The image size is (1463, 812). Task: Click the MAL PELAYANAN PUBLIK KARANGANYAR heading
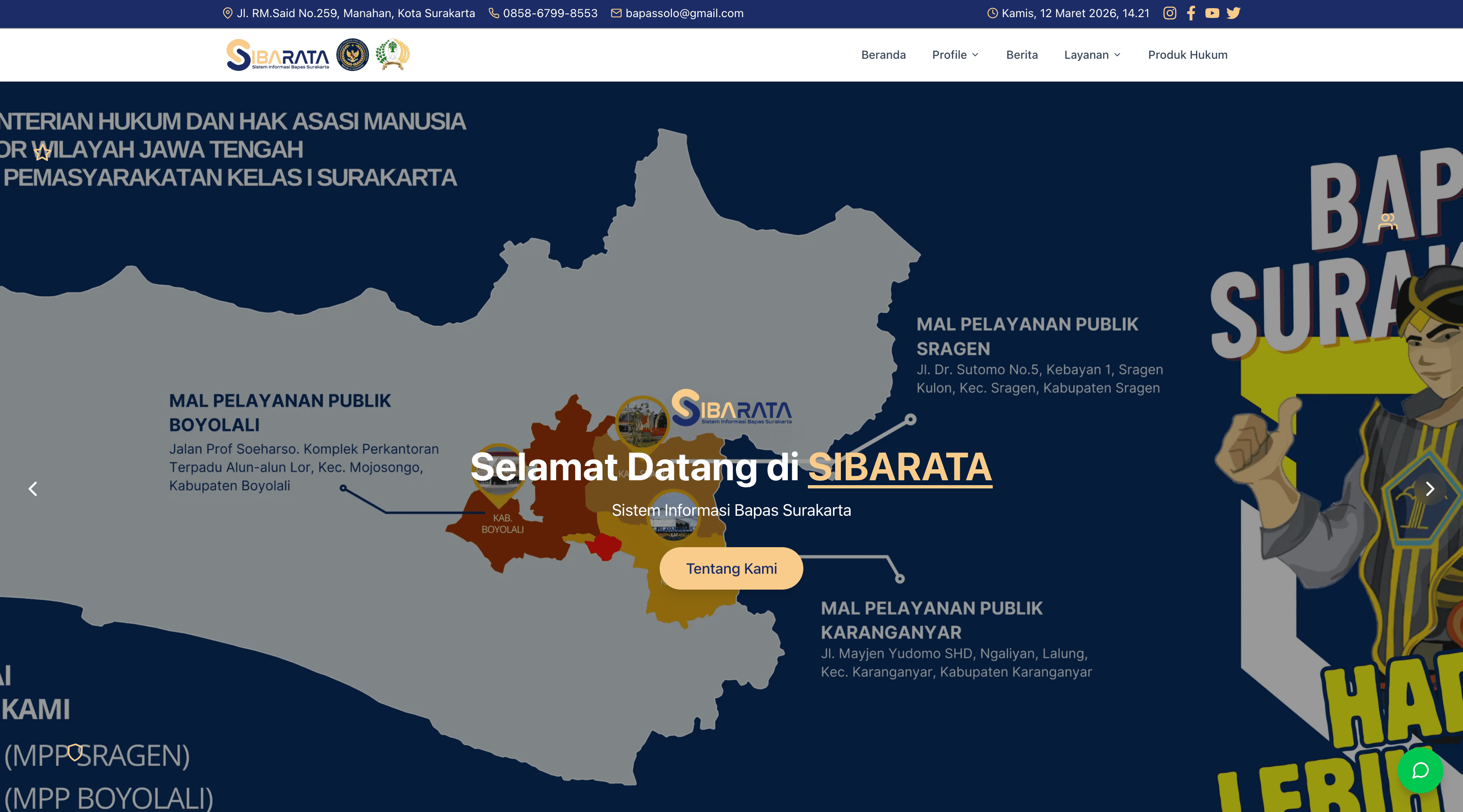[x=932, y=620]
